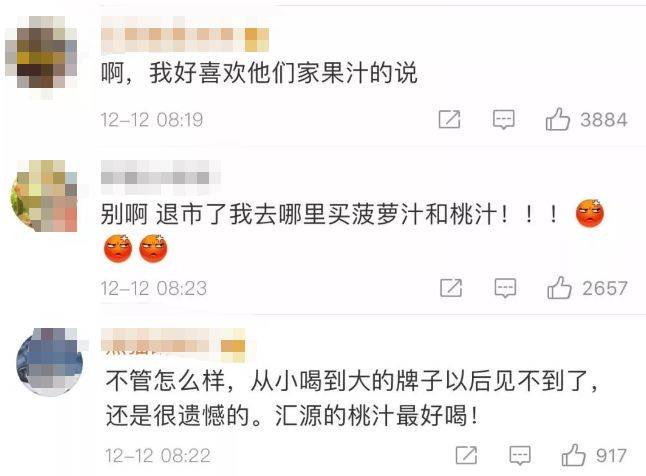Repost the comment posted at 08:19

coord(449,120)
